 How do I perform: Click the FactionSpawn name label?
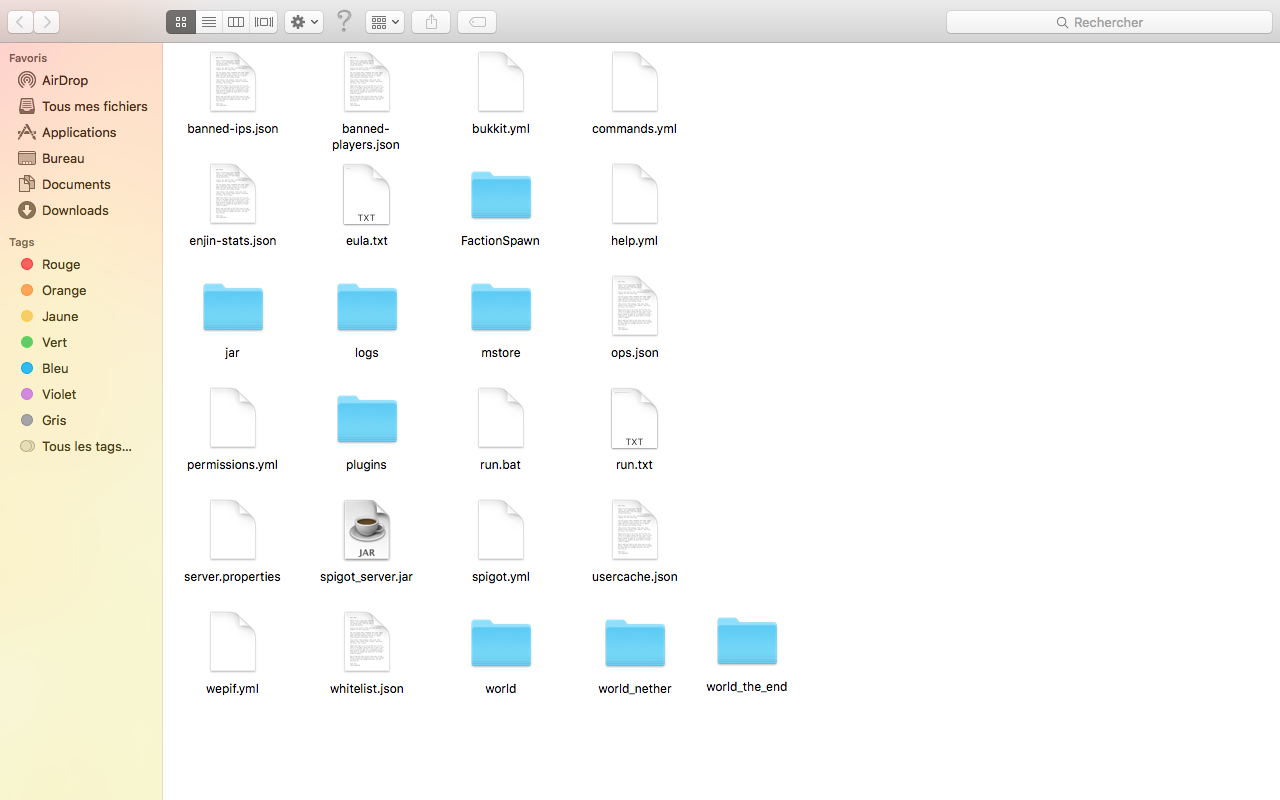click(x=501, y=241)
